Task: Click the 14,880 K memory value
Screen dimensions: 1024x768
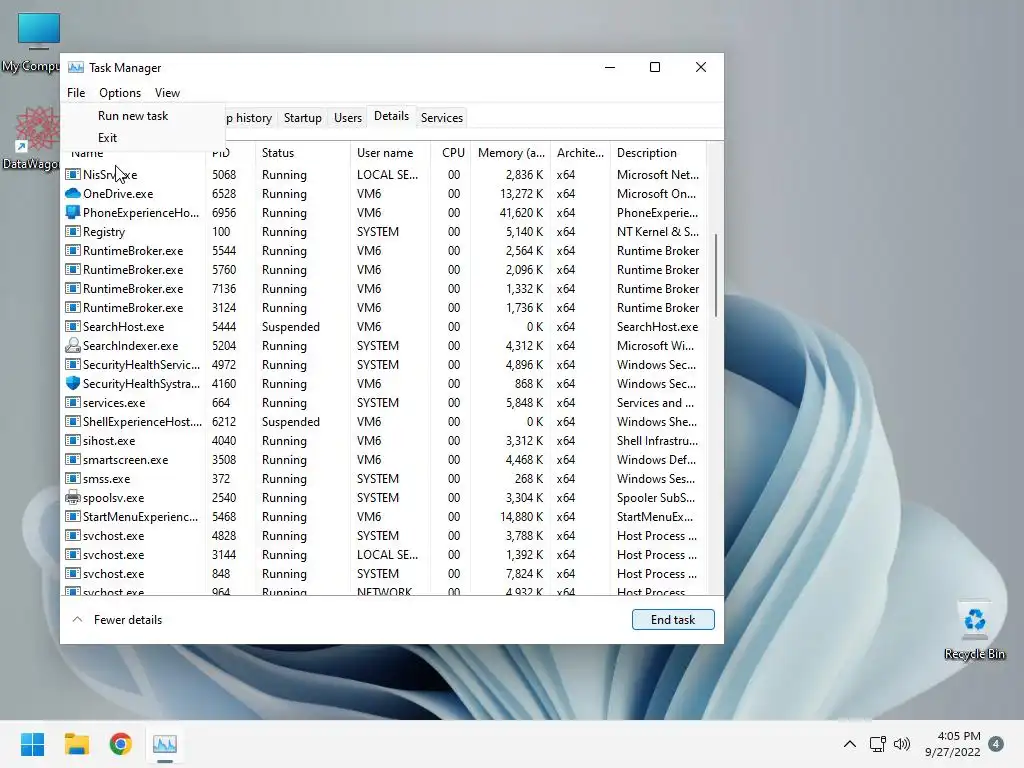Action: click(x=520, y=517)
